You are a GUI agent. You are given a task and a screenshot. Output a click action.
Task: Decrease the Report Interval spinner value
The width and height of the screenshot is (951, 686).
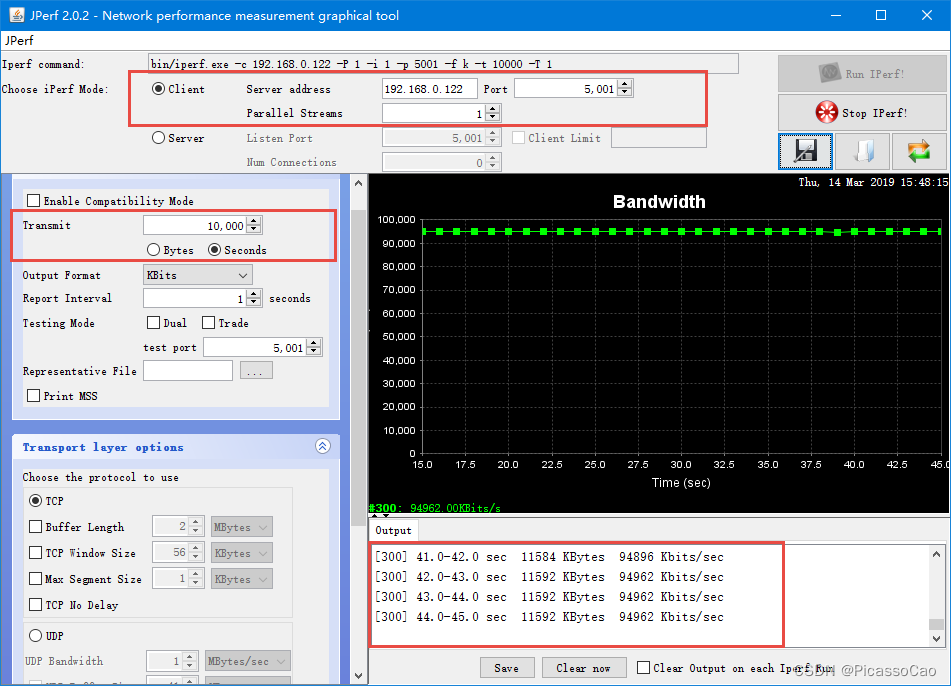pos(255,303)
